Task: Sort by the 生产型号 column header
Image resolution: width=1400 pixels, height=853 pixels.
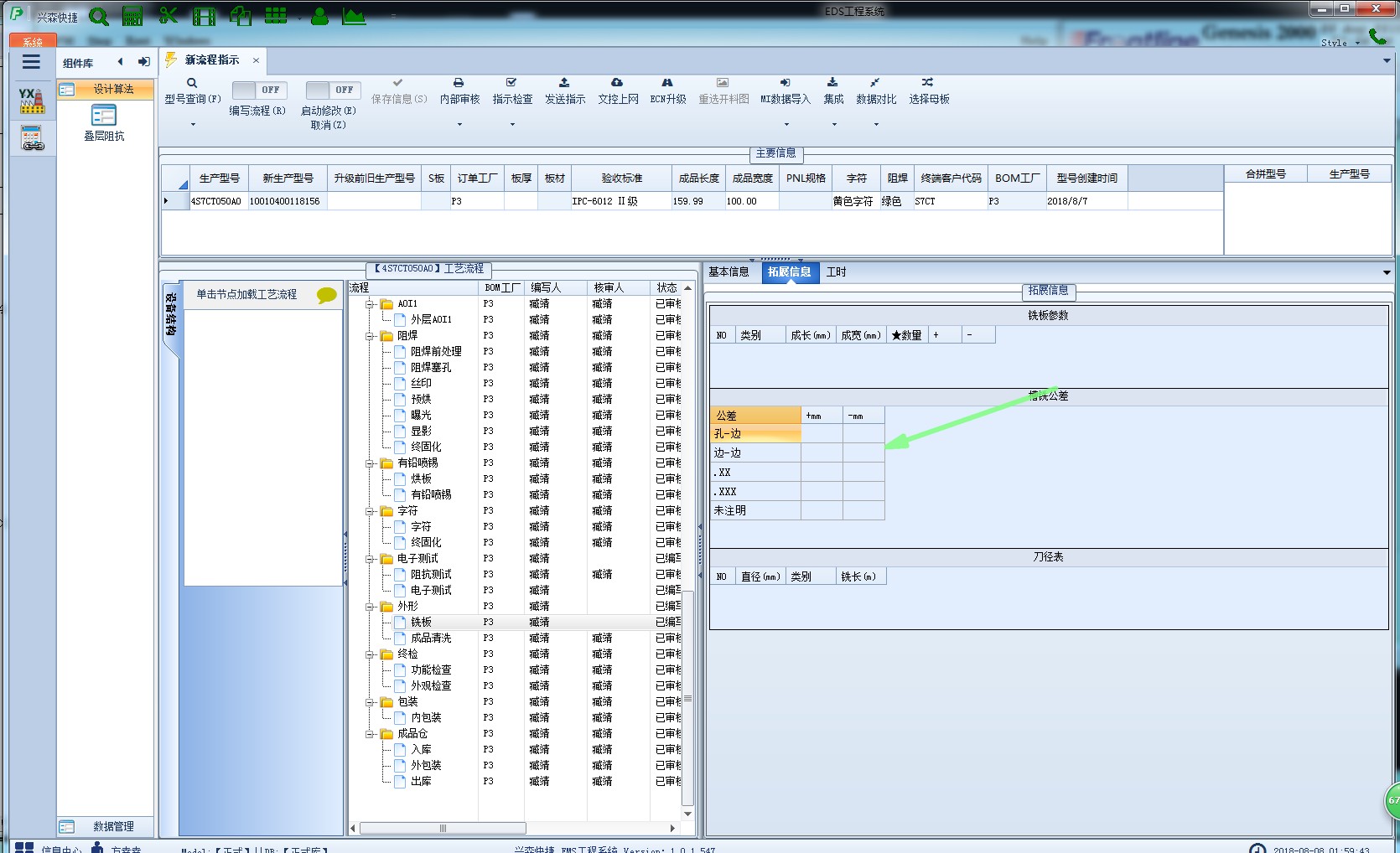Action: (220, 178)
